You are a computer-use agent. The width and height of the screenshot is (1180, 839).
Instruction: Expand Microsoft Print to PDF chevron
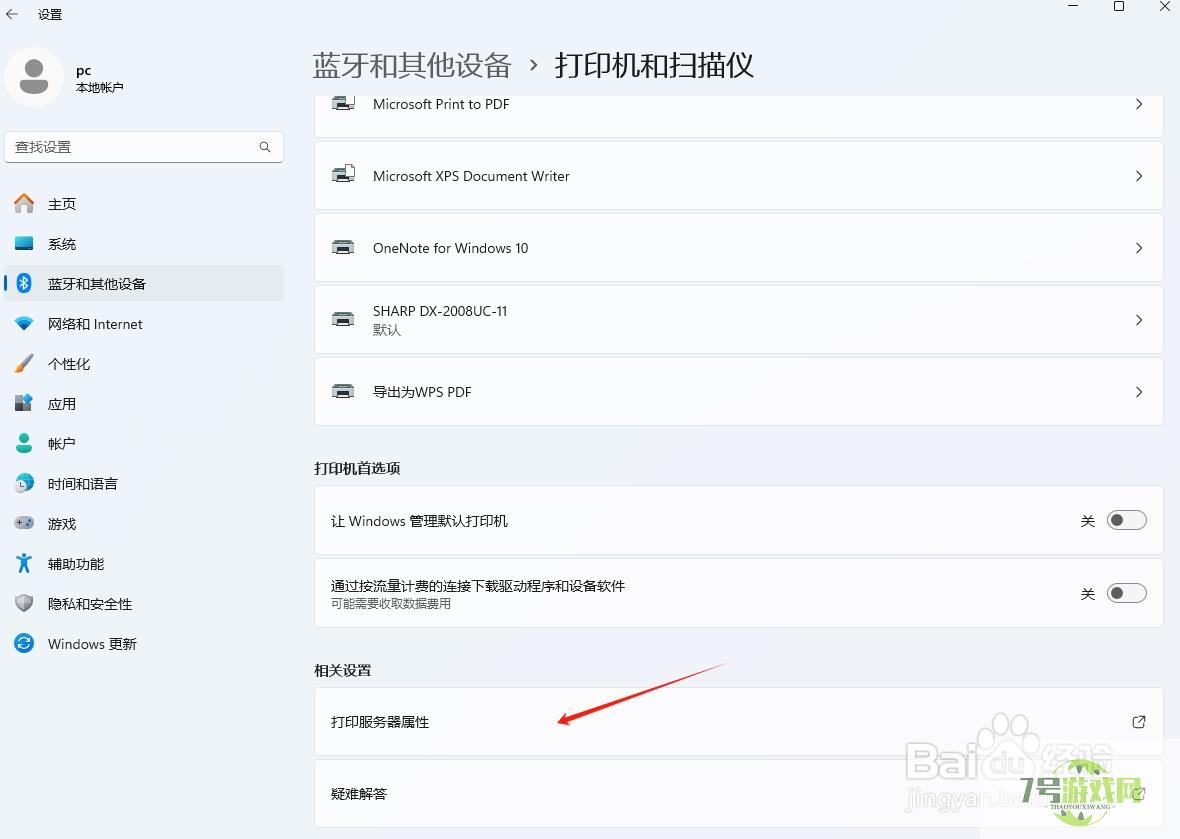coord(1139,104)
